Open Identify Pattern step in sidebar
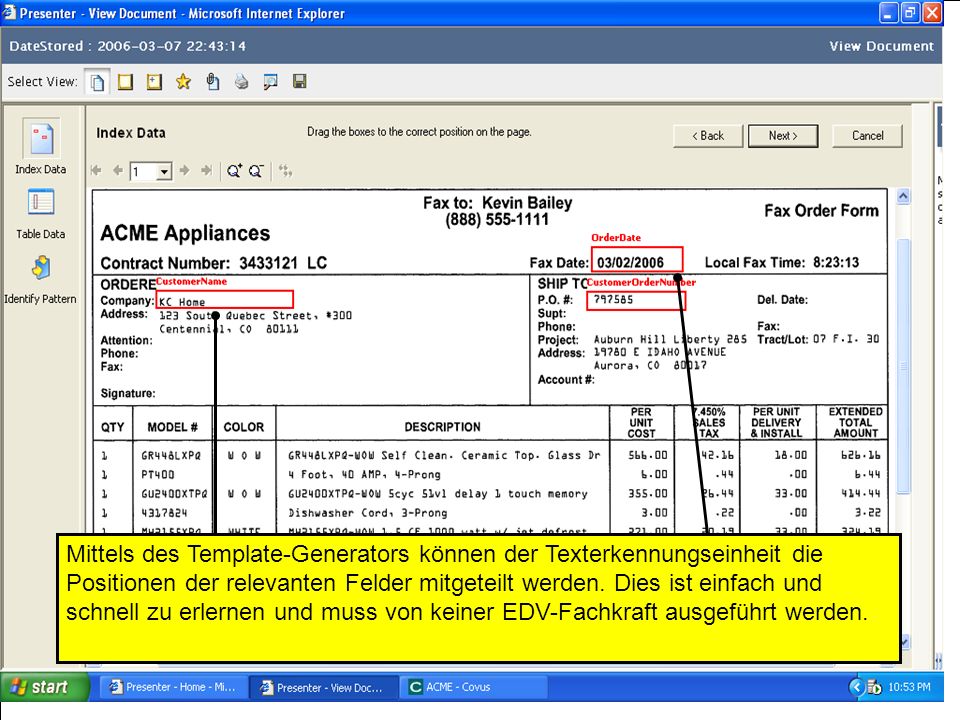 pos(40,280)
